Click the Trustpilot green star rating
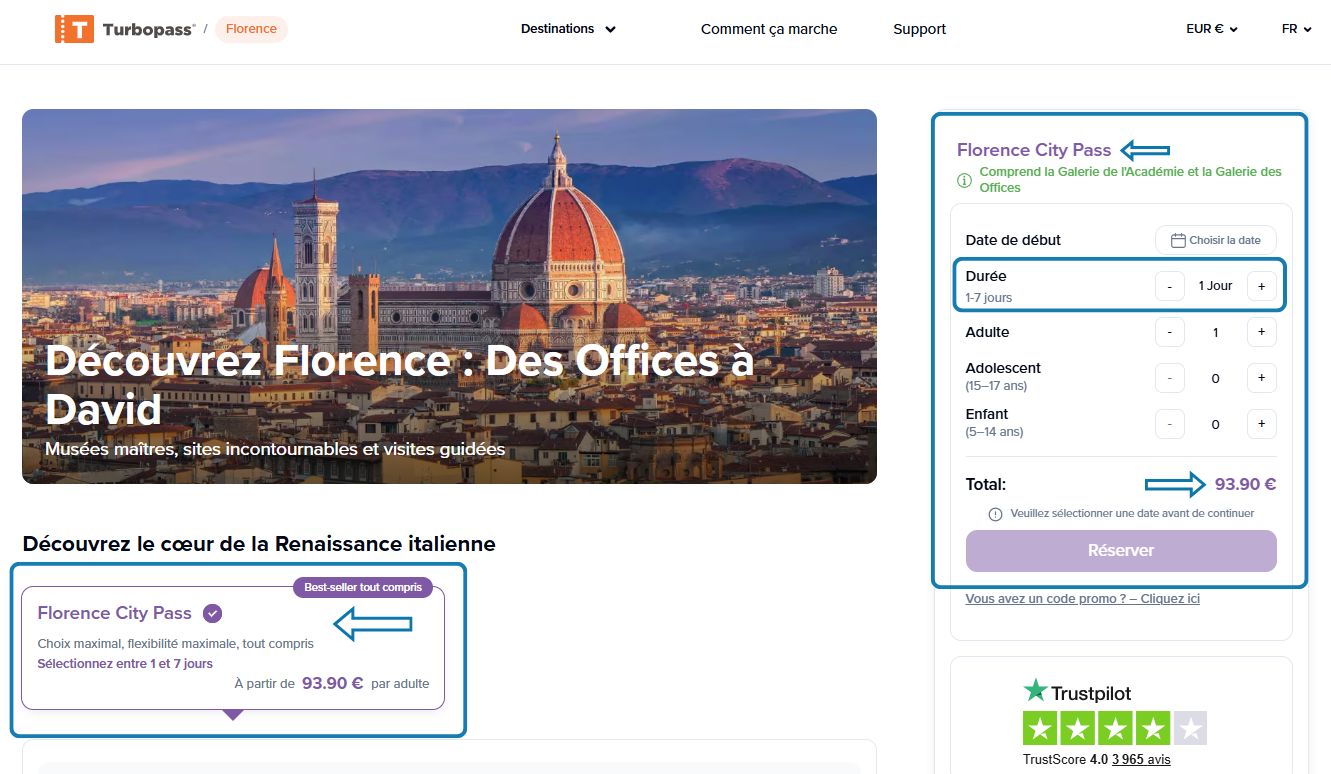 tap(1115, 728)
